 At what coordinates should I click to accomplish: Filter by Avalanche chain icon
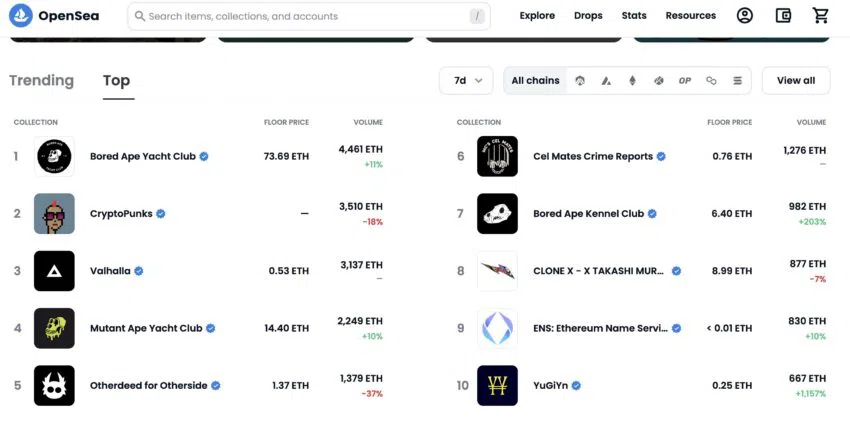[x=606, y=81]
